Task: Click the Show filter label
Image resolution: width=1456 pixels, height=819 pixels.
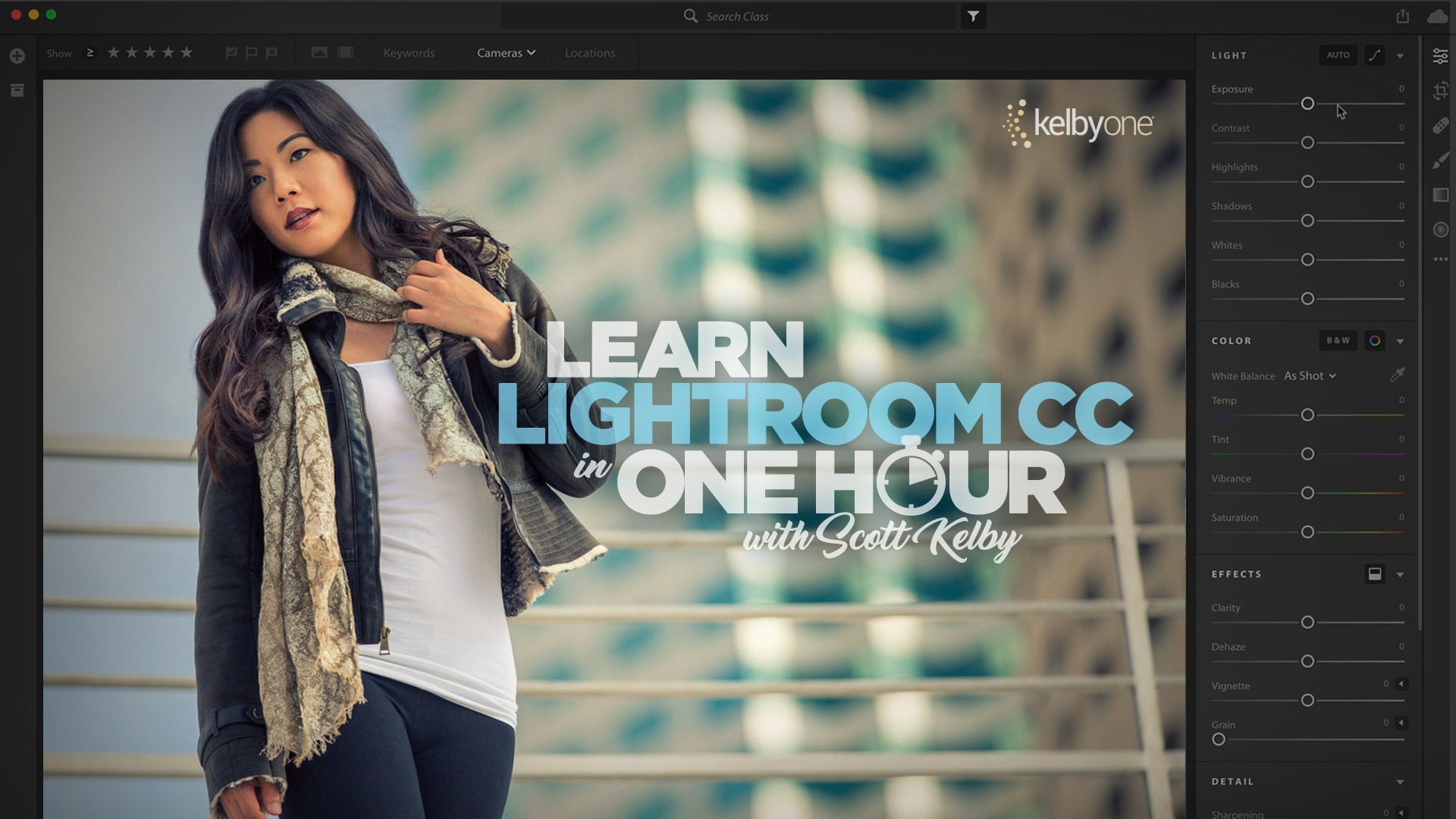Action: pos(59,53)
